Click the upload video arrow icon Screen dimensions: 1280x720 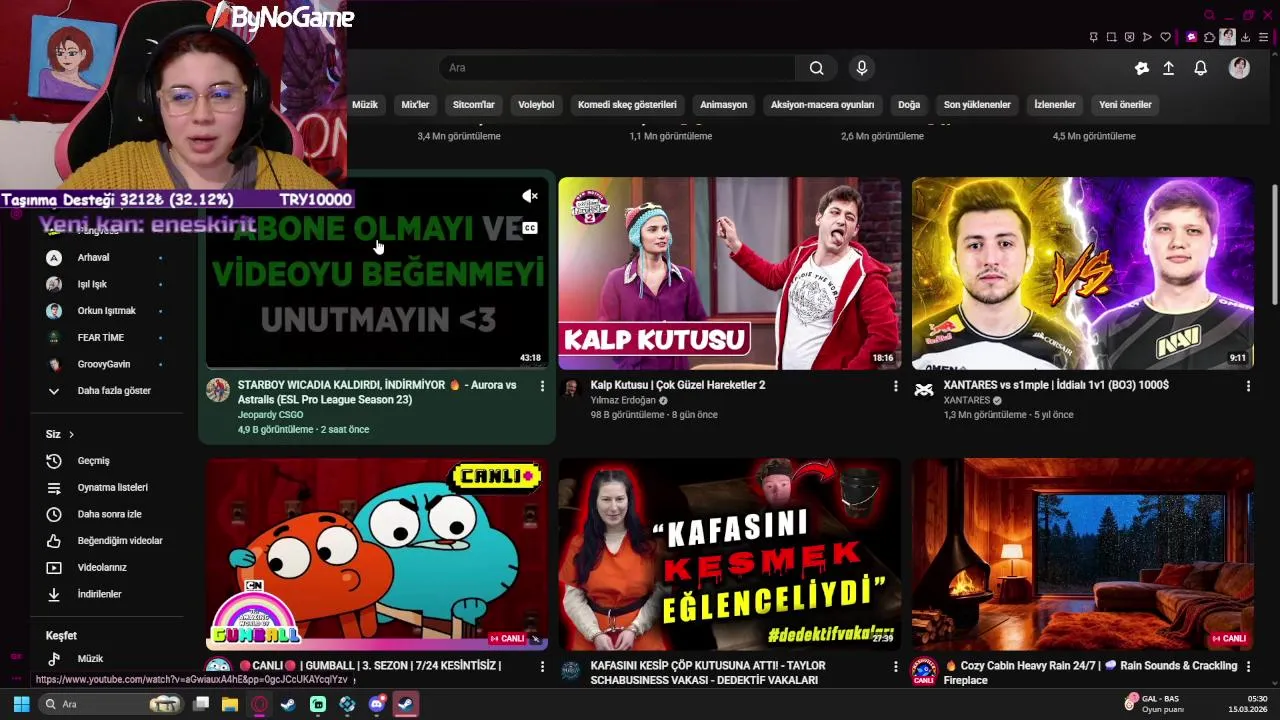(x=1168, y=68)
